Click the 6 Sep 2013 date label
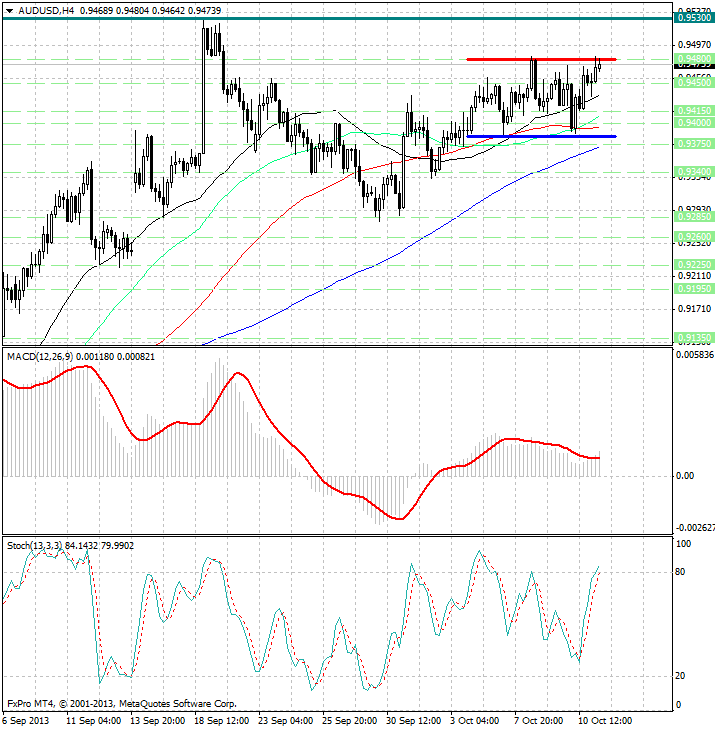 pos(26,721)
